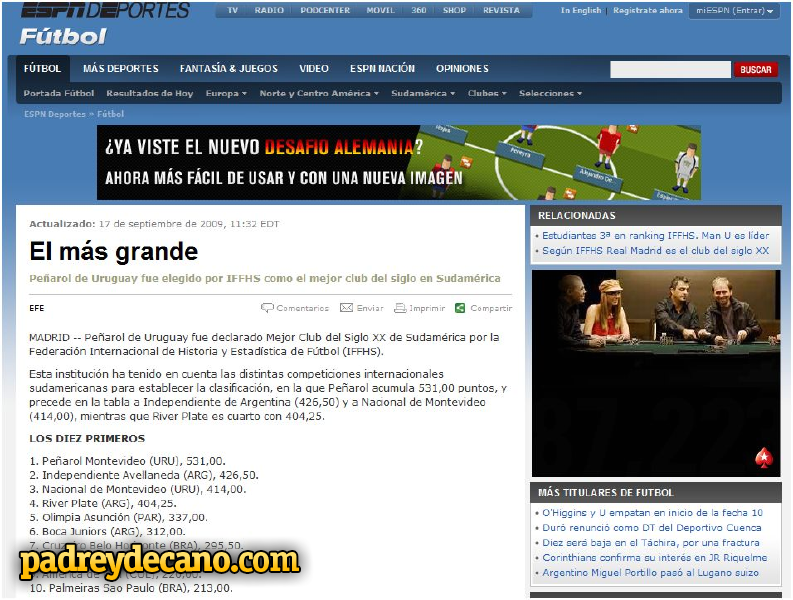
Task: Open Portada Fútbol link
Action: point(59,93)
